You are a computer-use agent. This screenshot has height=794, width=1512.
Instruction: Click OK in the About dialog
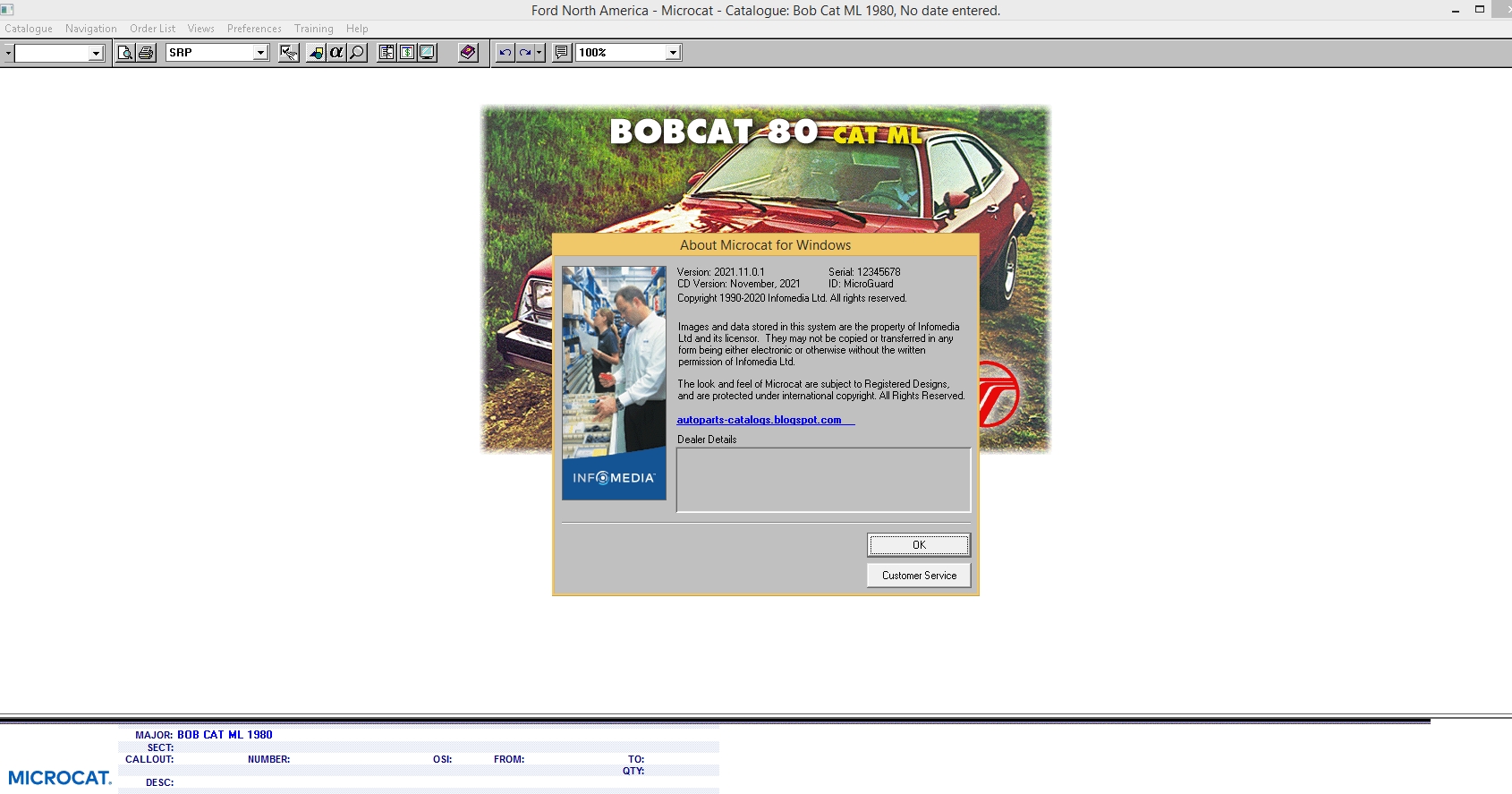pyautogui.click(x=919, y=545)
